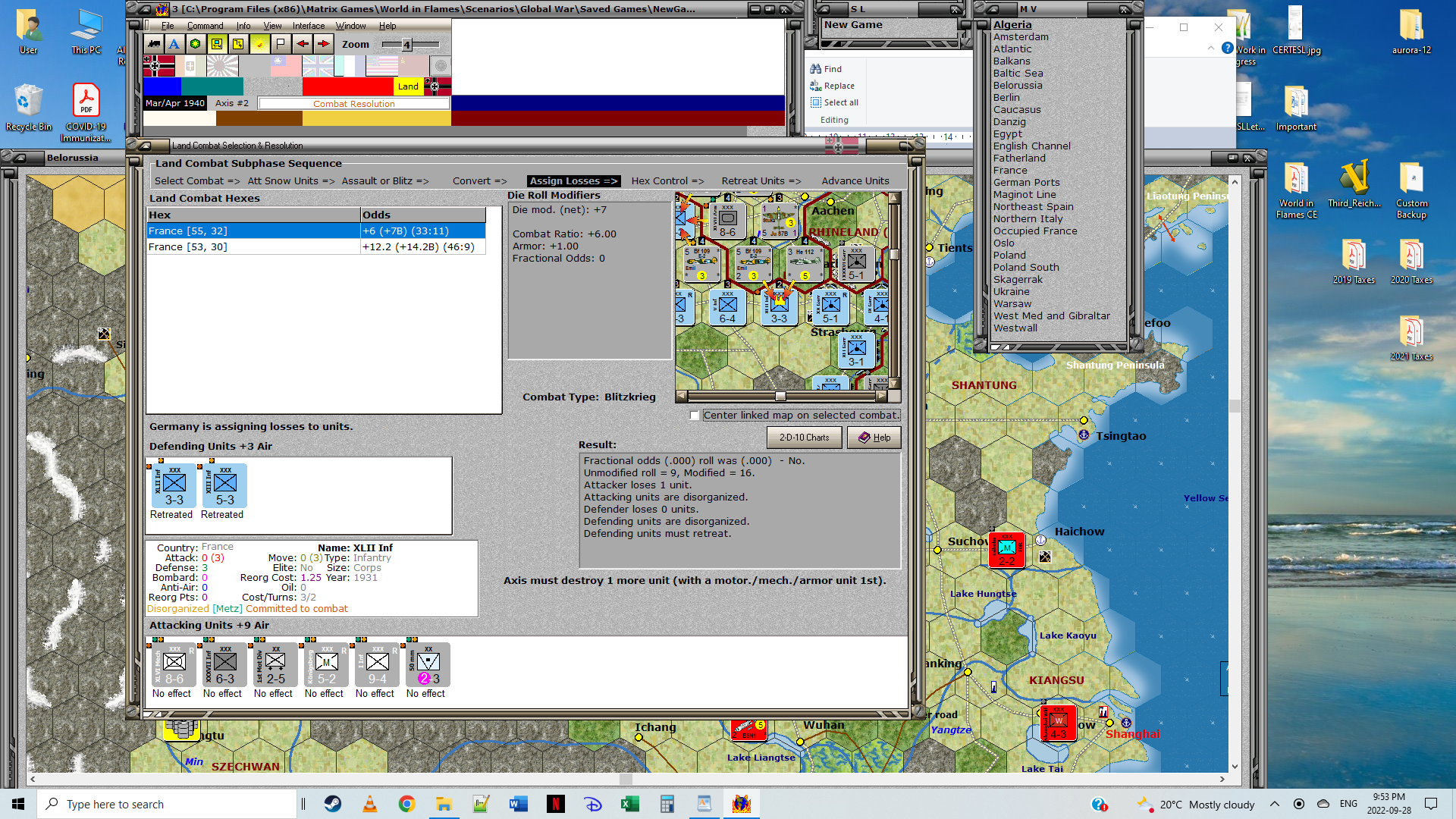
Task: Click the white flag toolbar icon
Action: (x=281, y=44)
